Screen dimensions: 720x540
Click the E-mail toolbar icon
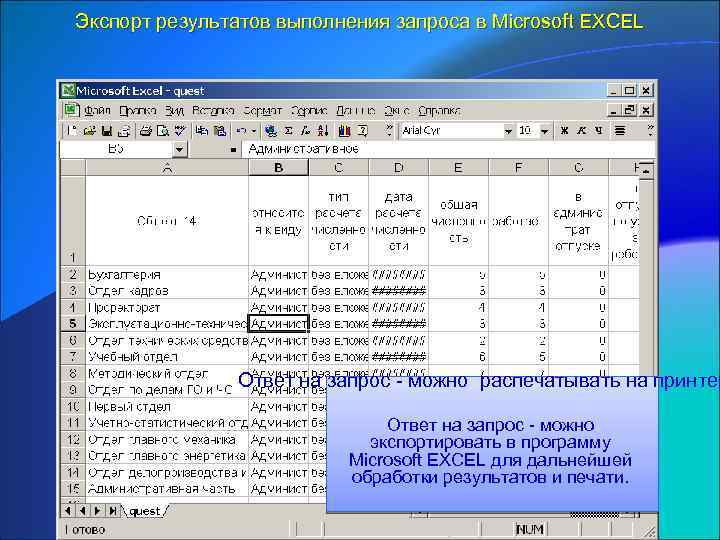coord(124,131)
